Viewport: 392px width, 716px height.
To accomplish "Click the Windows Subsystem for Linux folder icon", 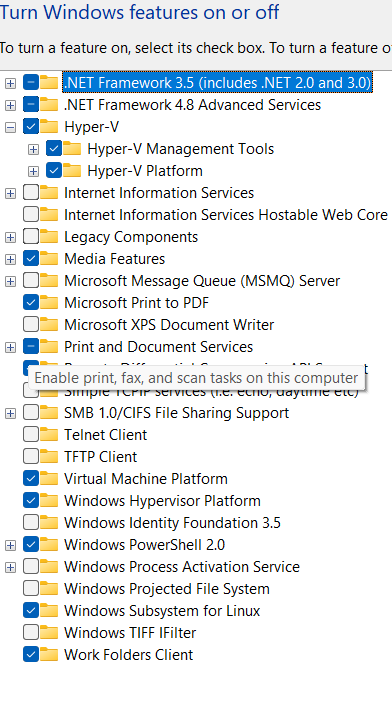I will 49,610.
